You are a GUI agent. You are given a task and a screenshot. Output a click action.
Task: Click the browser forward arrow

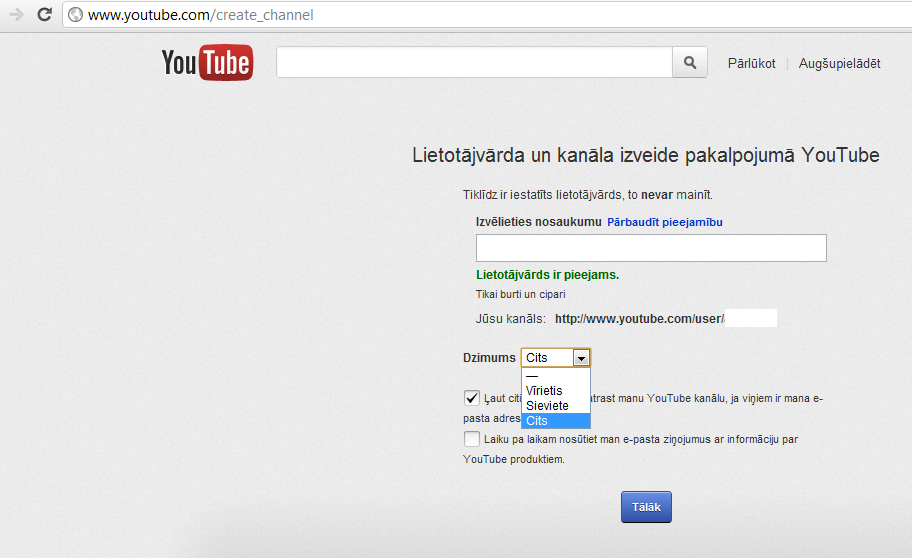point(16,15)
